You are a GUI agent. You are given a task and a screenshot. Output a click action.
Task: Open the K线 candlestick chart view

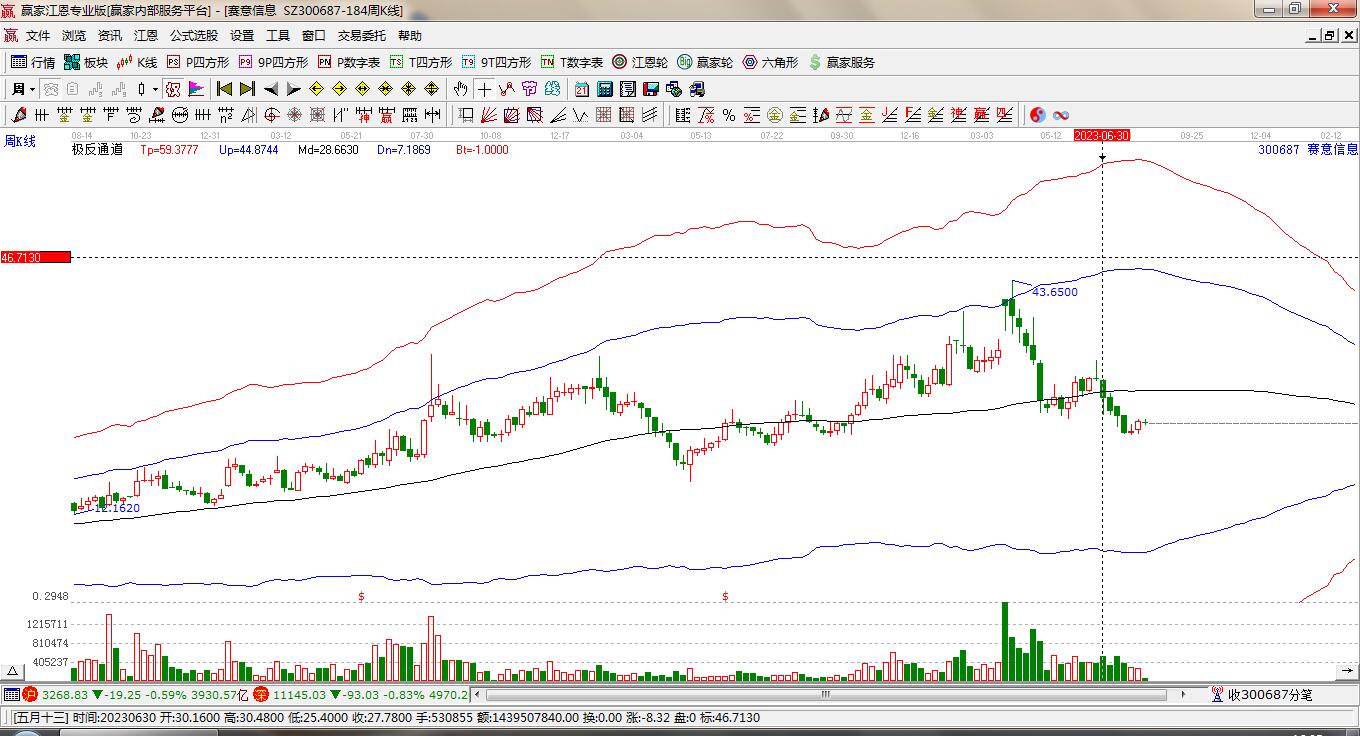tap(137, 62)
